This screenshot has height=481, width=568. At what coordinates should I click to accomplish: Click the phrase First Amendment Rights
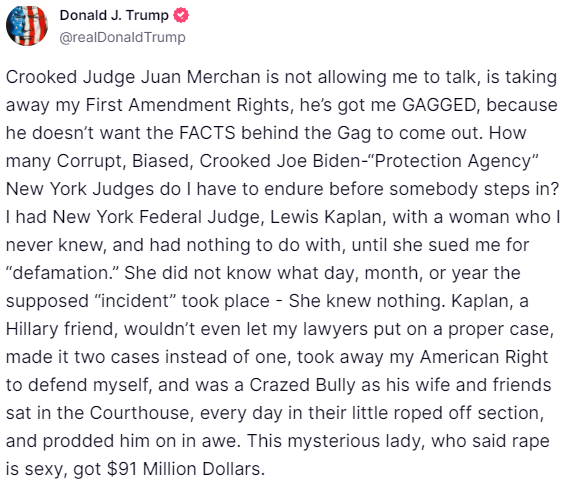(x=187, y=105)
